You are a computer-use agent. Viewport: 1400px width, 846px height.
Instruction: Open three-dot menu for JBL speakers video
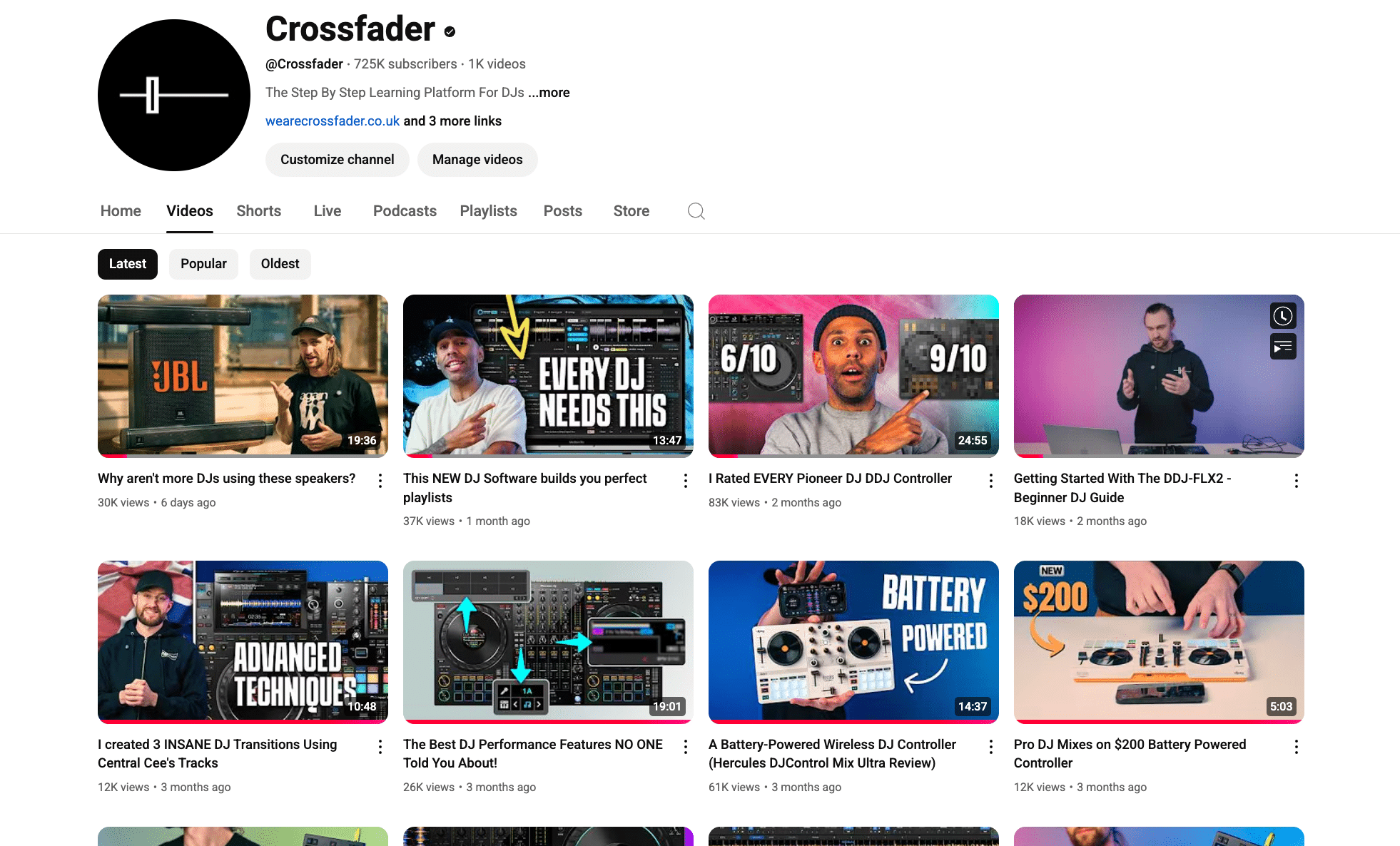click(x=380, y=481)
